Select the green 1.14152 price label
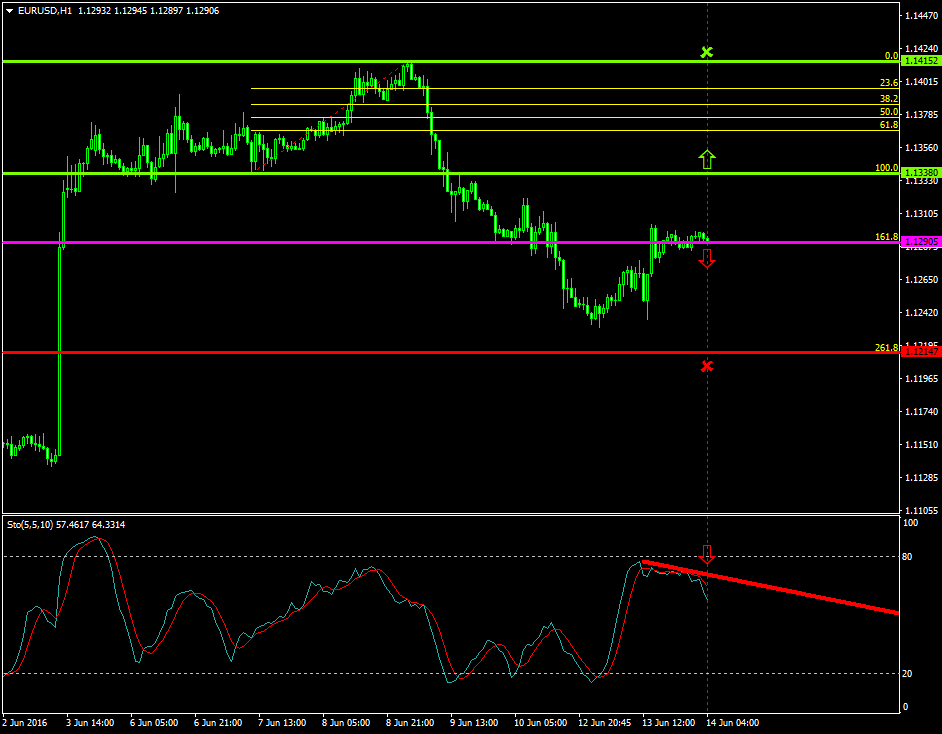 pos(920,61)
